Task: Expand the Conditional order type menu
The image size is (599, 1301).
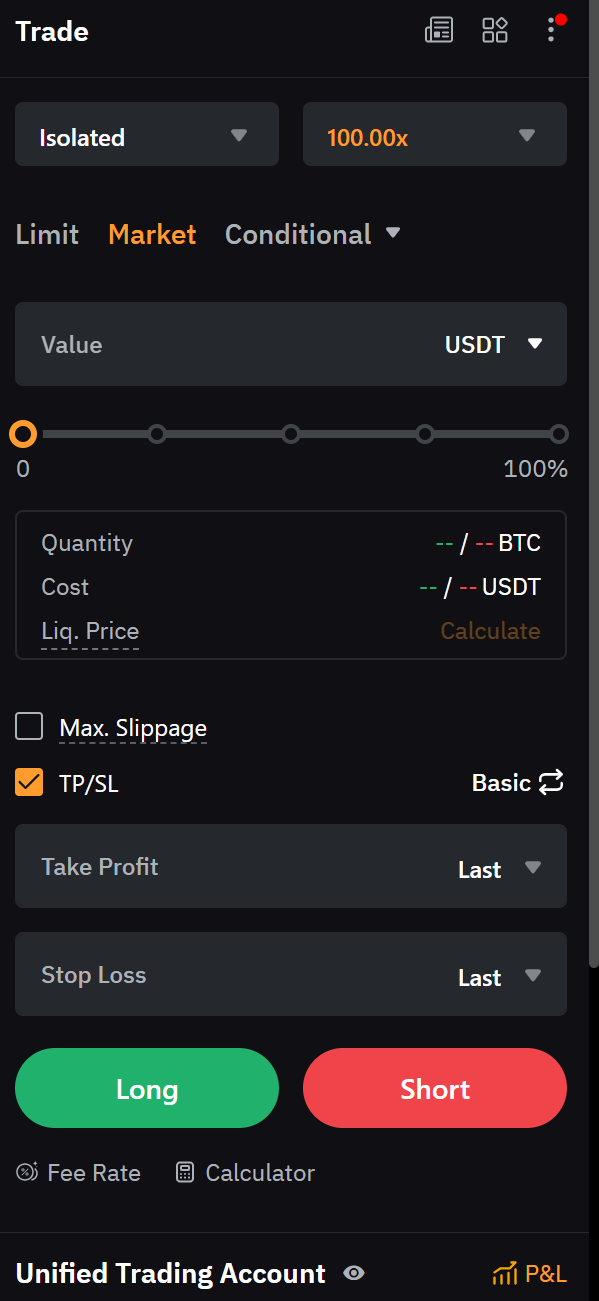Action: pos(313,234)
